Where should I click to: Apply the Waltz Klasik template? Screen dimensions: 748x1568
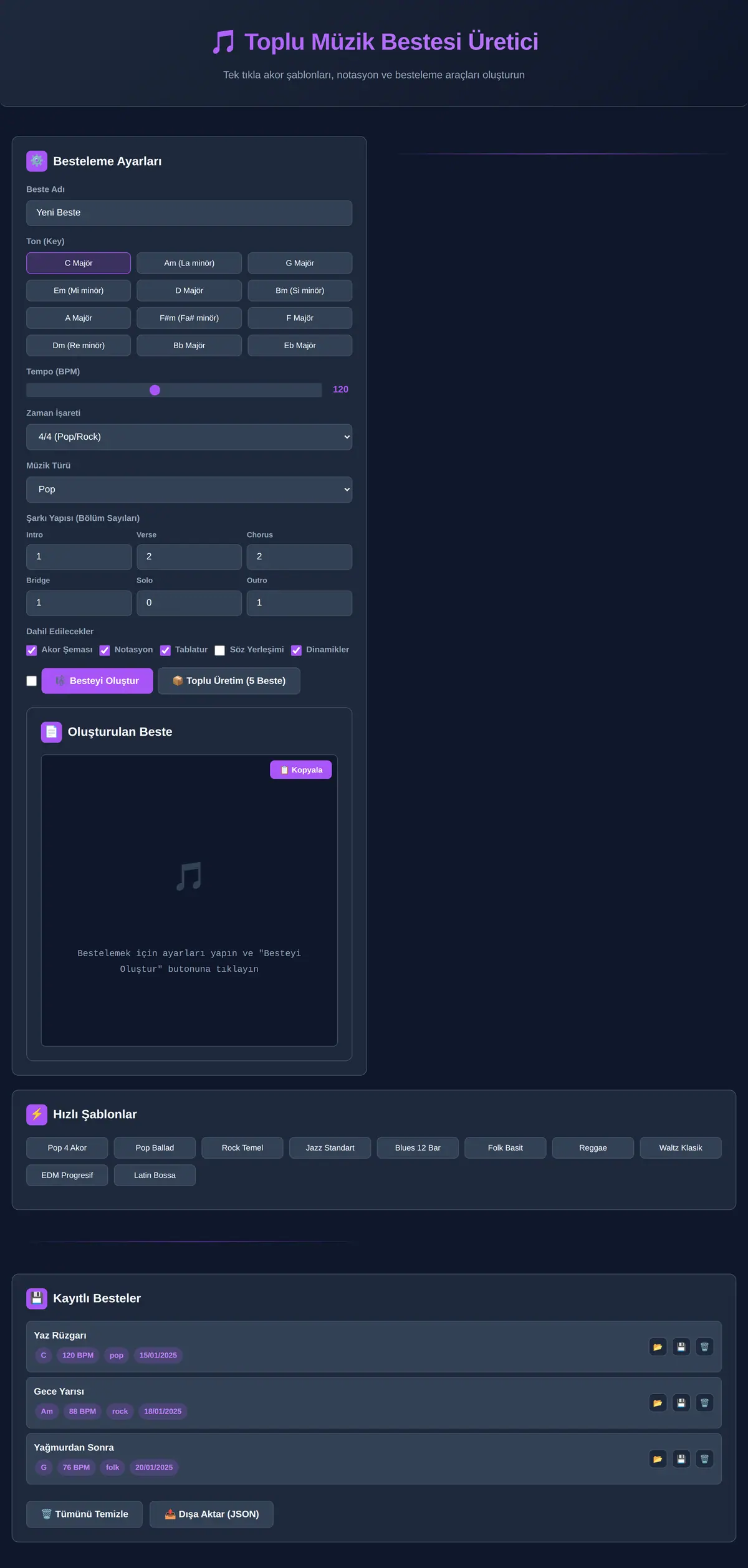681,1147
